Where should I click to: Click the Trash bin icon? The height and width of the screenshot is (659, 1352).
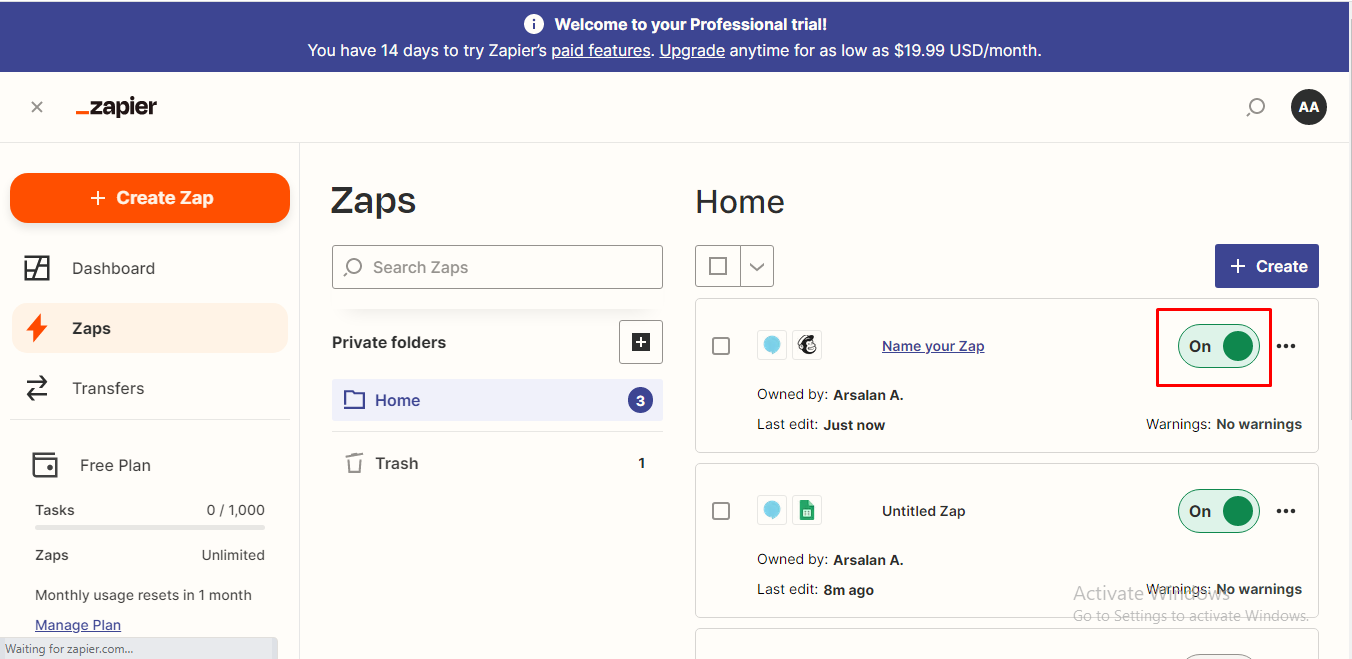[354, 463]
